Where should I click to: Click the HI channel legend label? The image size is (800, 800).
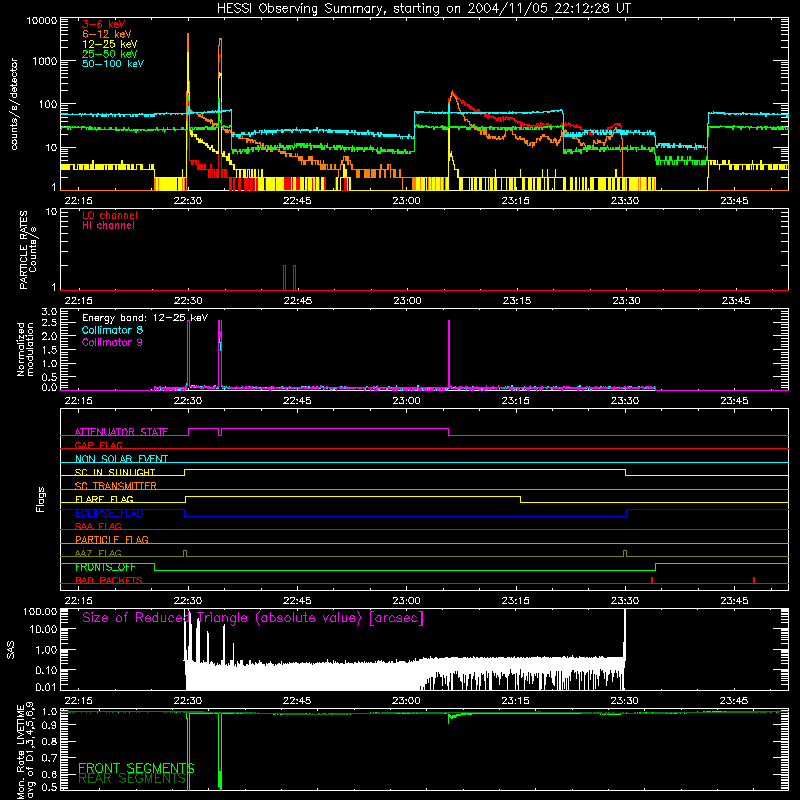pos(108,226)
